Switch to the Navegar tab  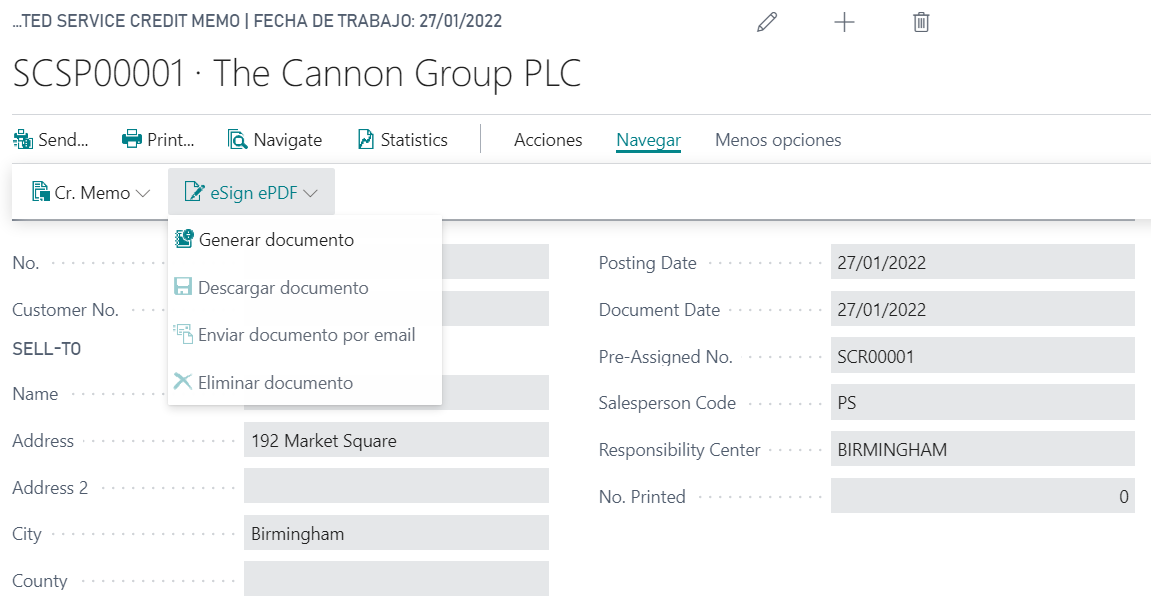pos(648,140)
